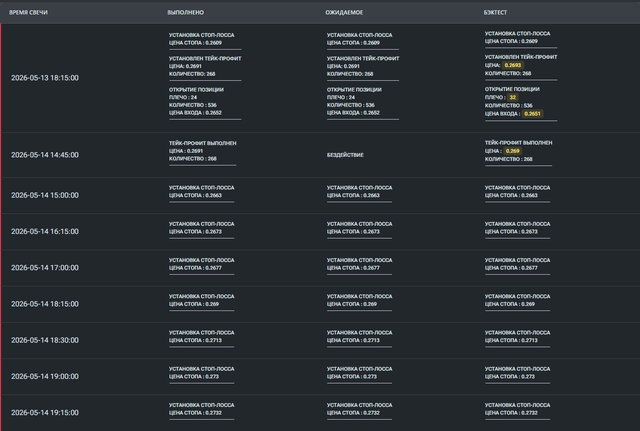Click the ВЫПОЛНЕНО column header
640x431 pixels.
point(185,12)
